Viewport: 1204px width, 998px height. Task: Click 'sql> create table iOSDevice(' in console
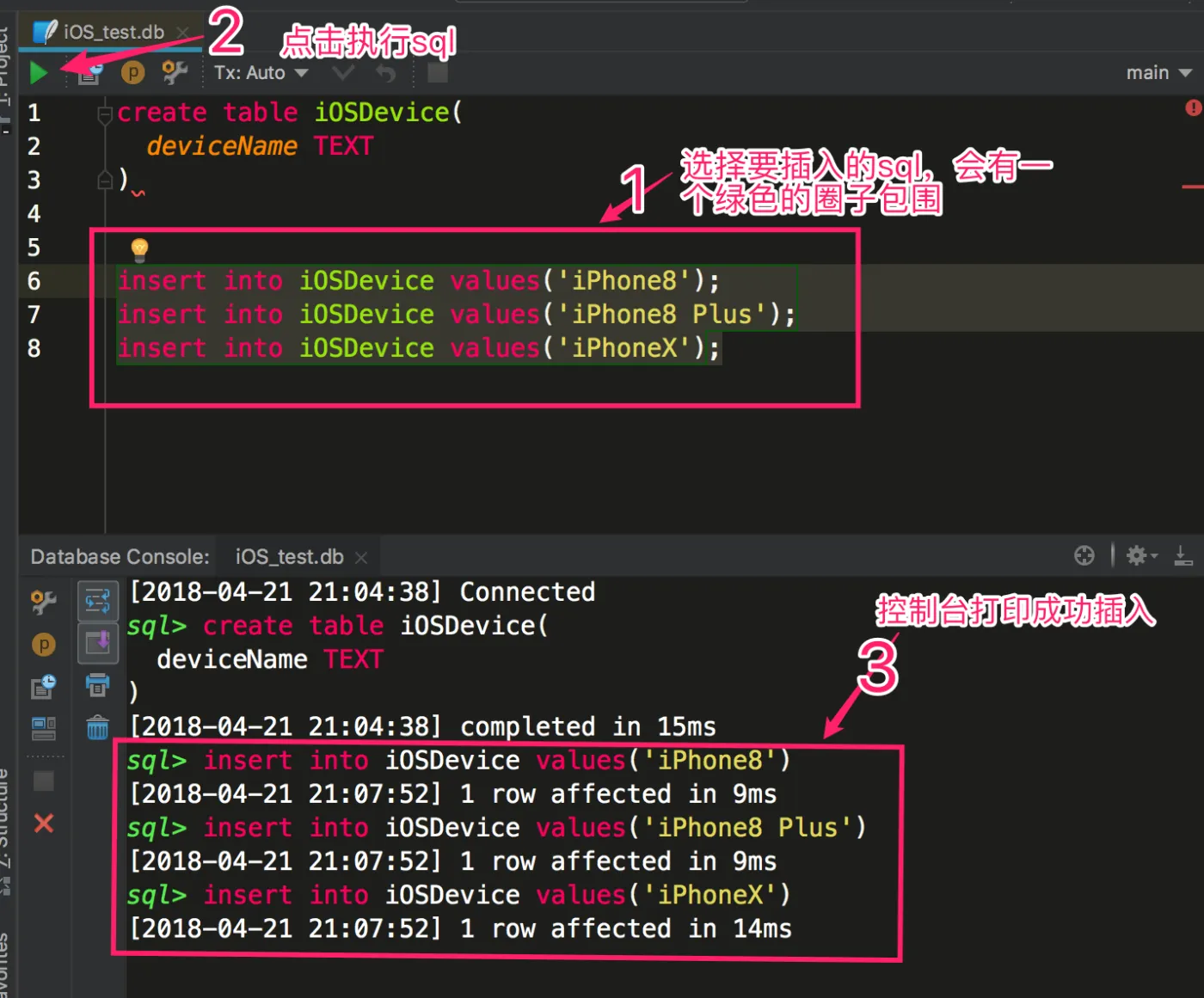(x=337, y=626)
